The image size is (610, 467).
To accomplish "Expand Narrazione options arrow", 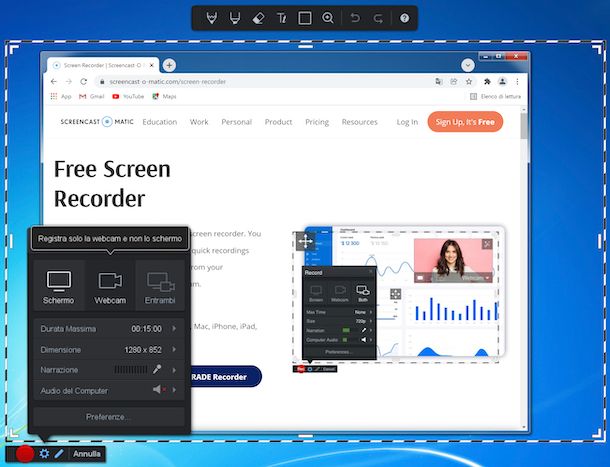I will coord(174,370).
